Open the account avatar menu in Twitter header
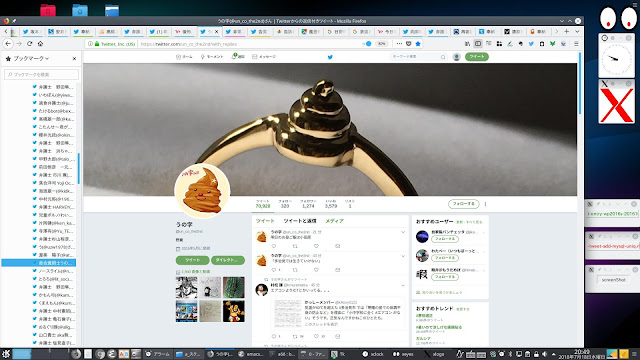This screenshot has height=360, width=640. (457, 57)
